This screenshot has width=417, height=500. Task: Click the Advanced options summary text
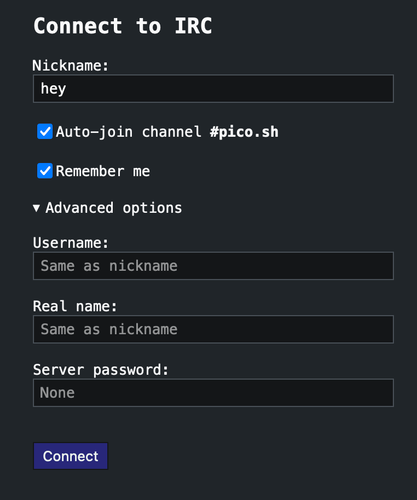pyautogui.click(x=114, y=208)
